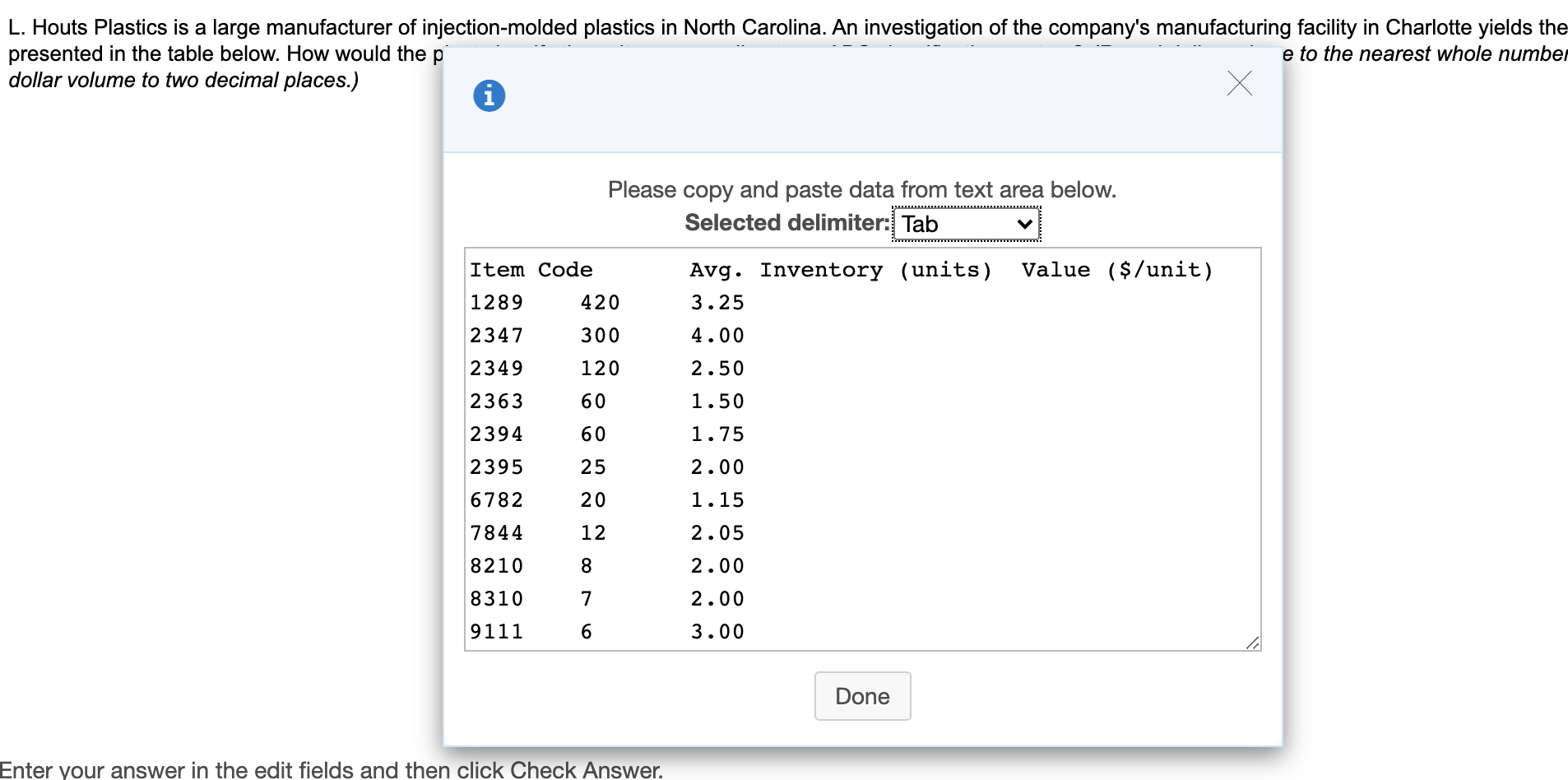
Task: Click inventory value 60 for item 2394
Action: pos(593,434)
